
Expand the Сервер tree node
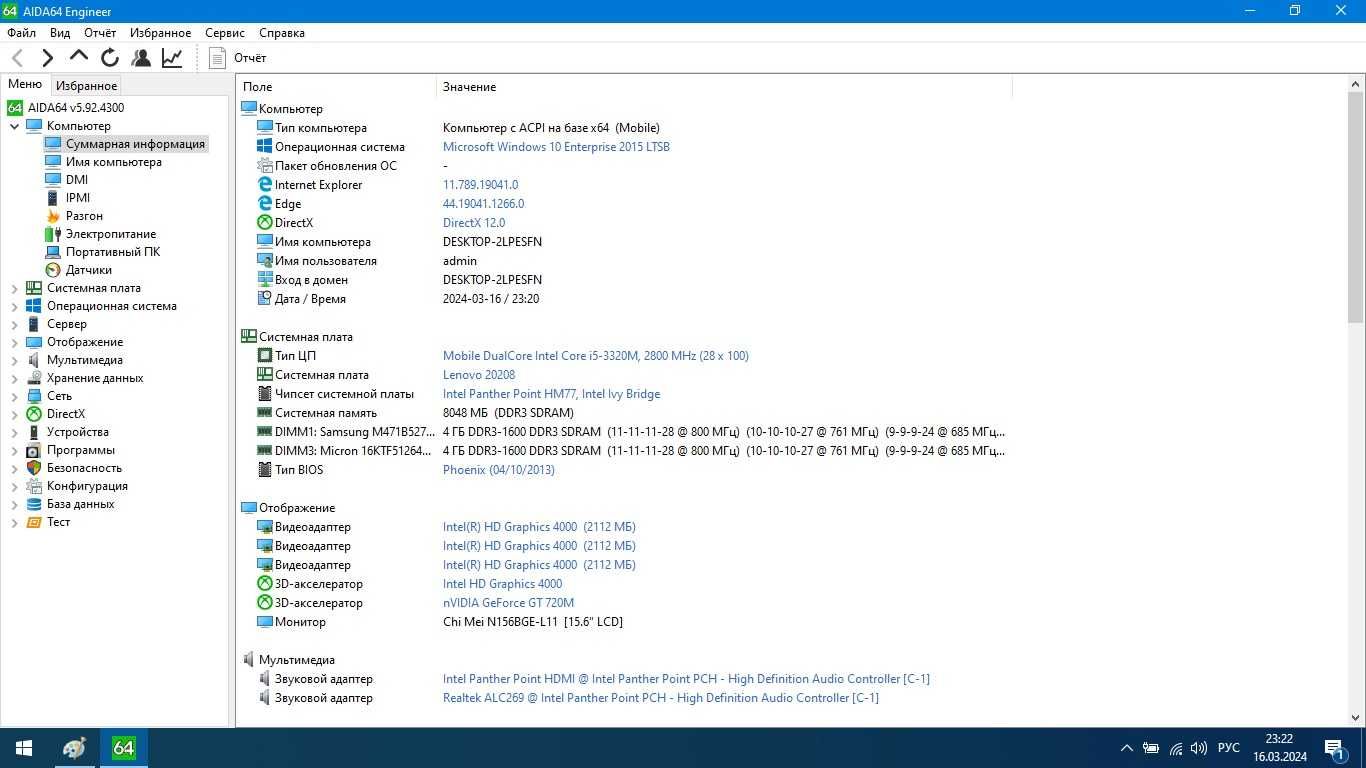[15, 324]
